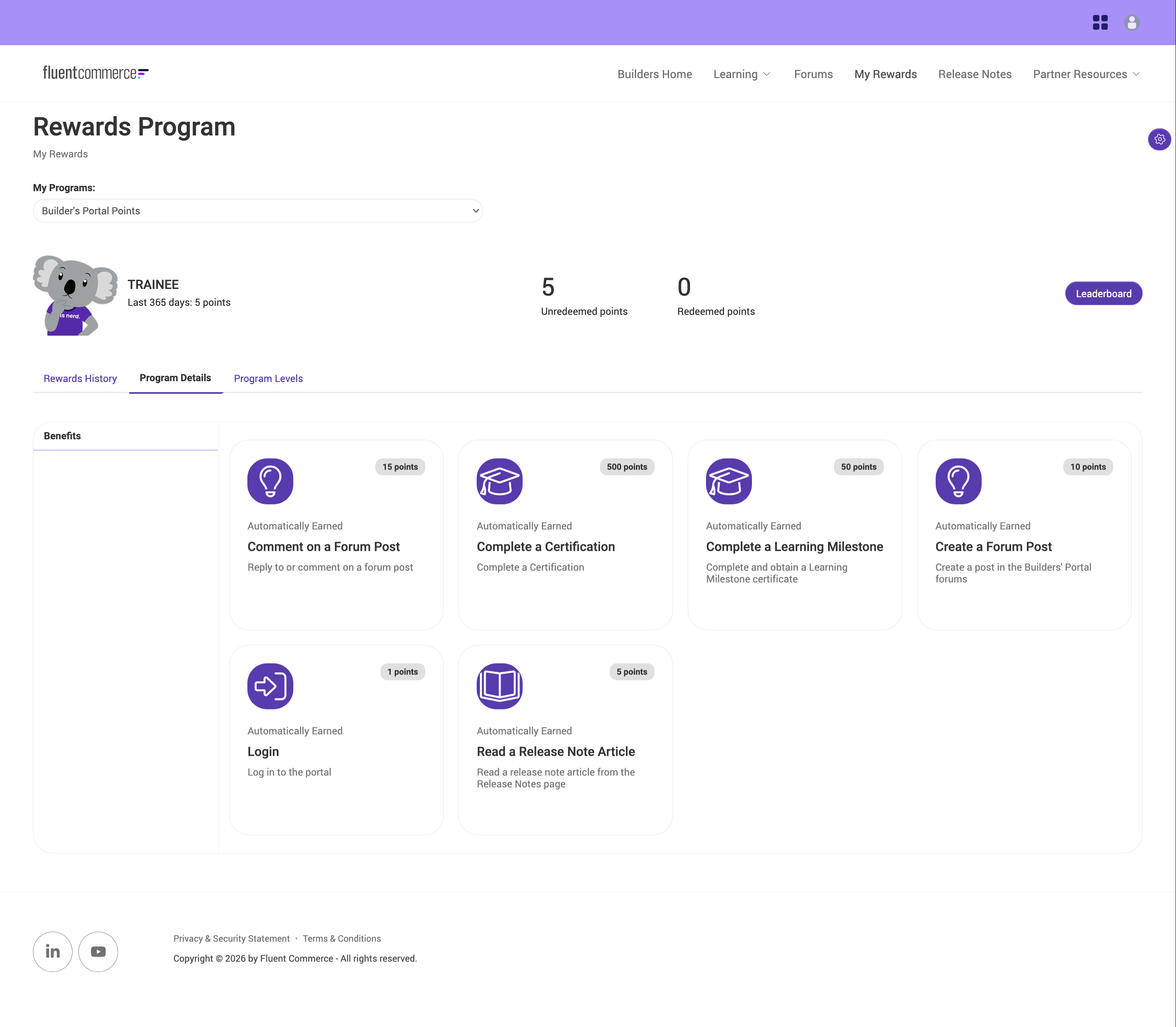Expand the Learning menu chevron
Image resolution: width=1176 pixels, height=1027 pixels.
pyautogui.click(x=767, y=75)
